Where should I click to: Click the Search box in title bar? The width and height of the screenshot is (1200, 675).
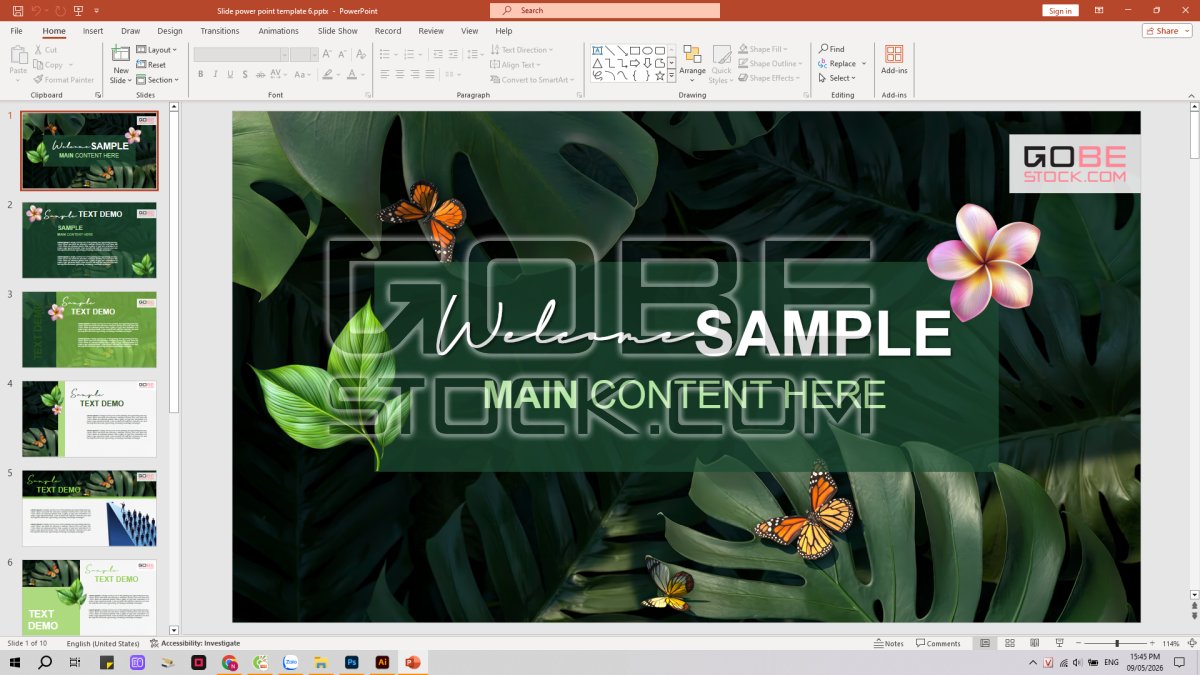[x=605, y=10]
